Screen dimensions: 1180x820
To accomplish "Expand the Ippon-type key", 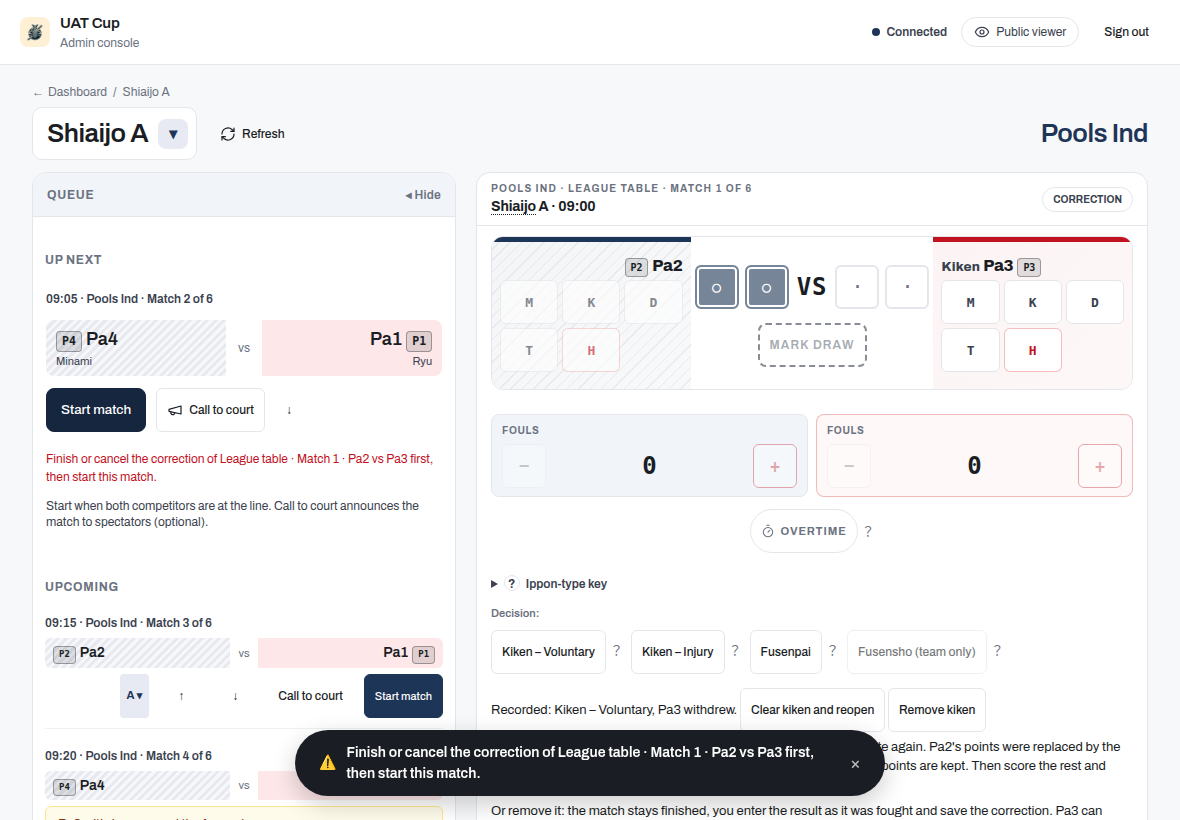I will point(549,584).
